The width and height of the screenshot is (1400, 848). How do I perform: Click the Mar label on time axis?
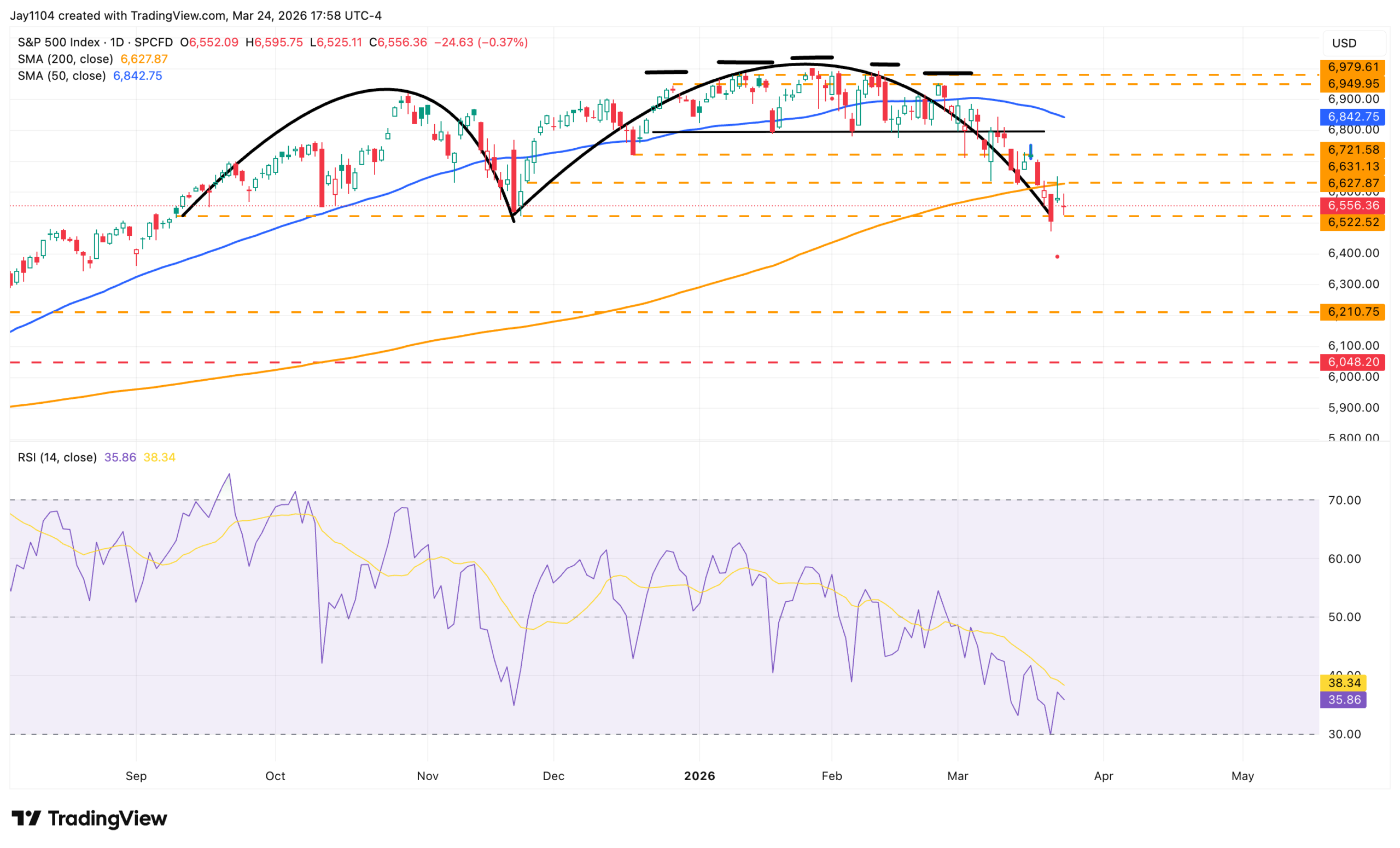click(958, 776)
